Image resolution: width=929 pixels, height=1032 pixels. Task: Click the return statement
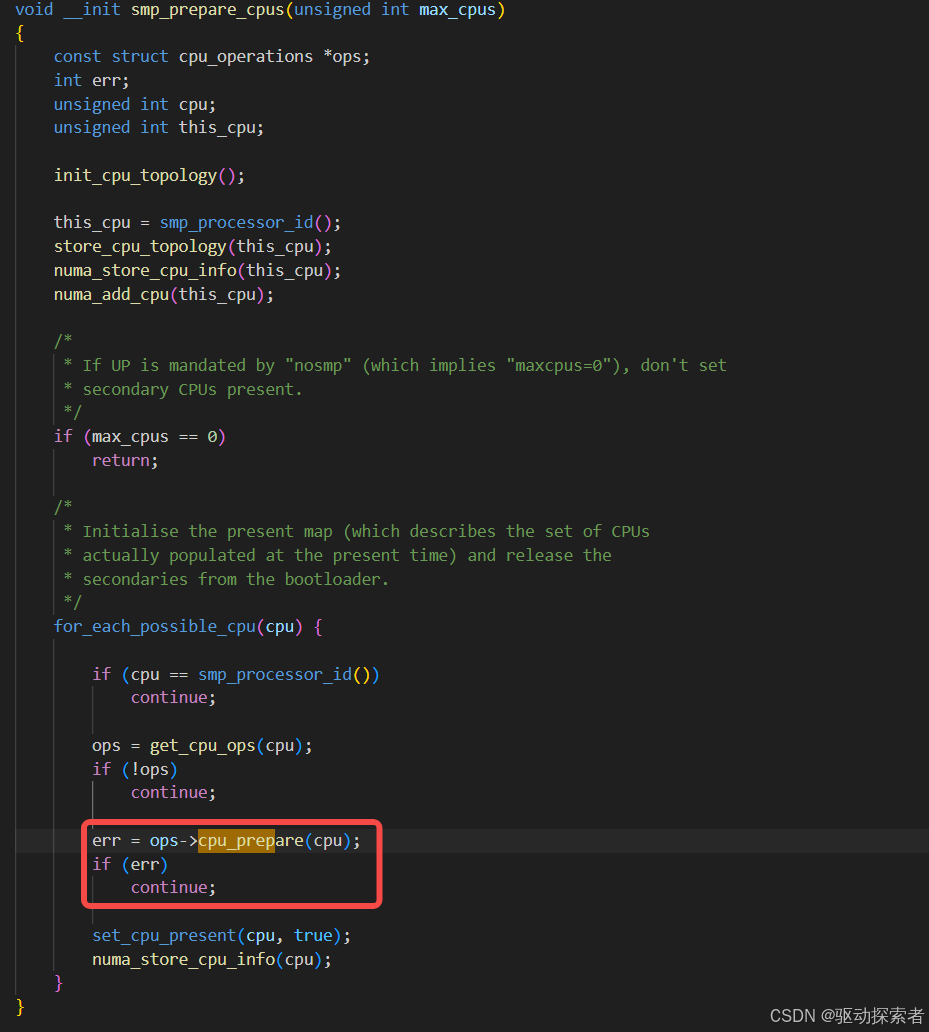pos(125,461)
